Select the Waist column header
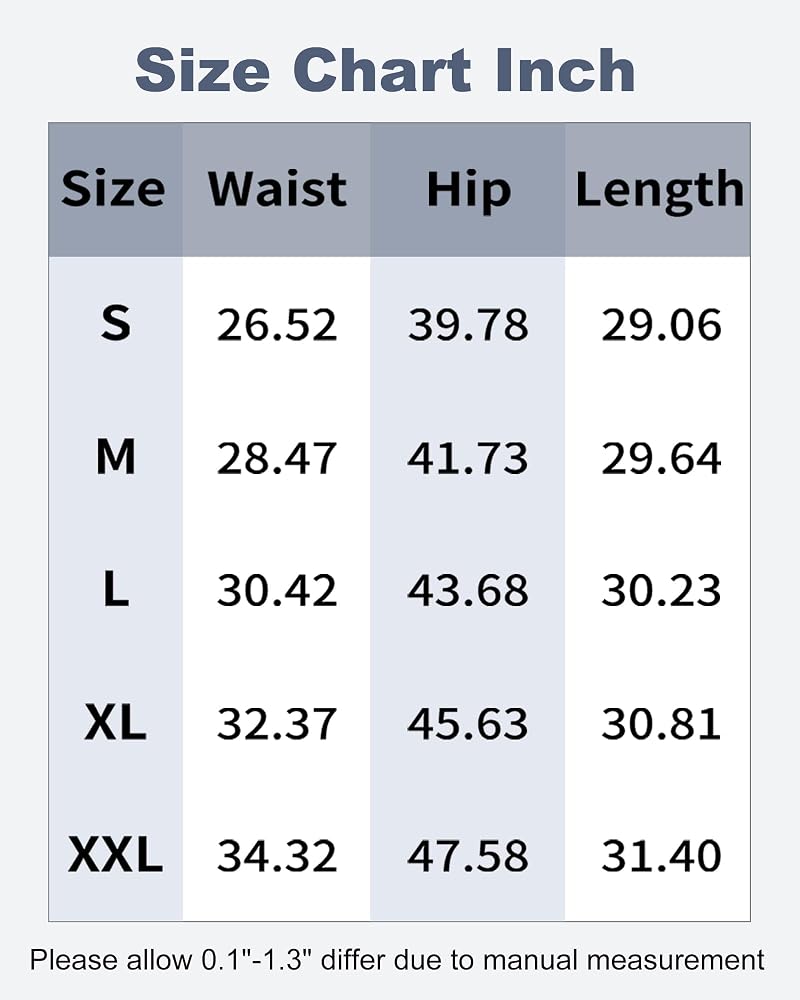Image resolution: width=800 pixels, height=1000 pixels. tap(278, 189)
